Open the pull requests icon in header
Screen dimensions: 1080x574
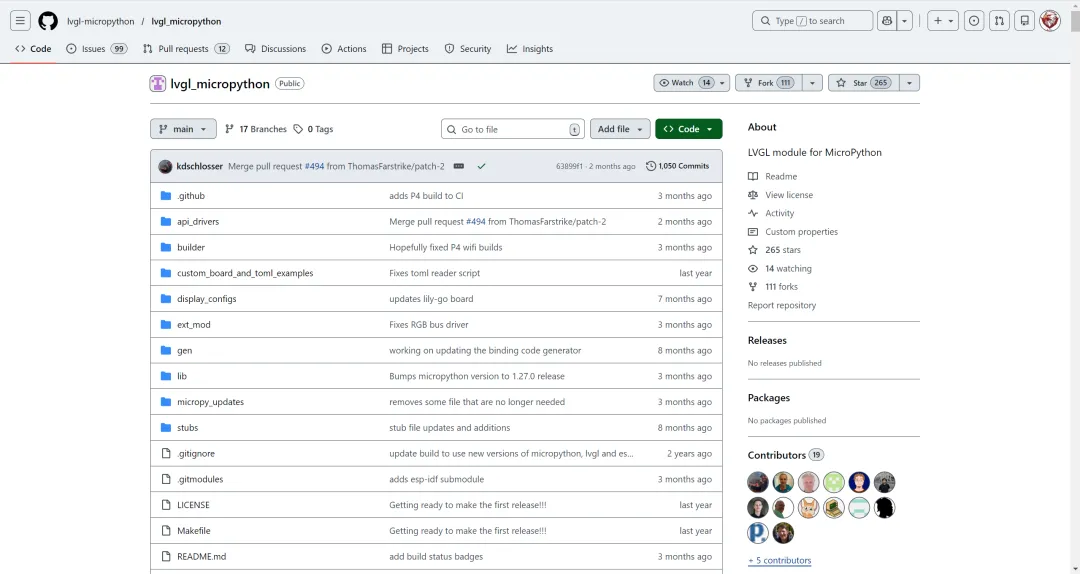tap(998, 21)
